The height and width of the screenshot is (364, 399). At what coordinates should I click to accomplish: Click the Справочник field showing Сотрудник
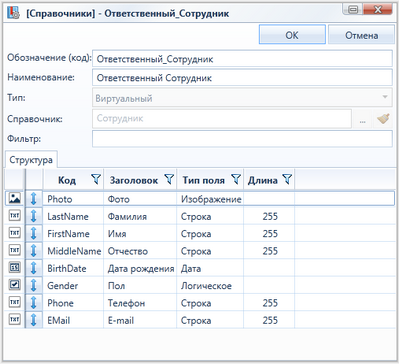click(x=222, y=118)
